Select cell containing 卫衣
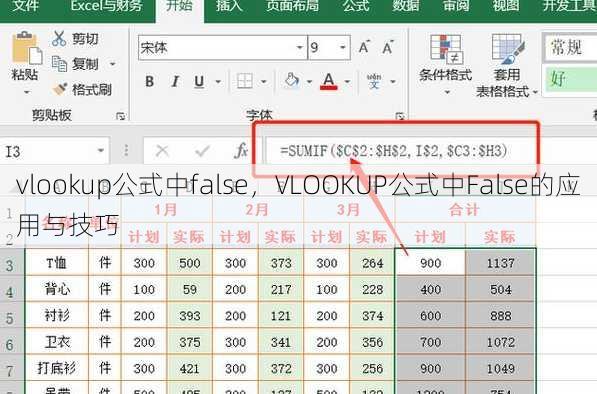Screen dimensions: 597x394 56,342
